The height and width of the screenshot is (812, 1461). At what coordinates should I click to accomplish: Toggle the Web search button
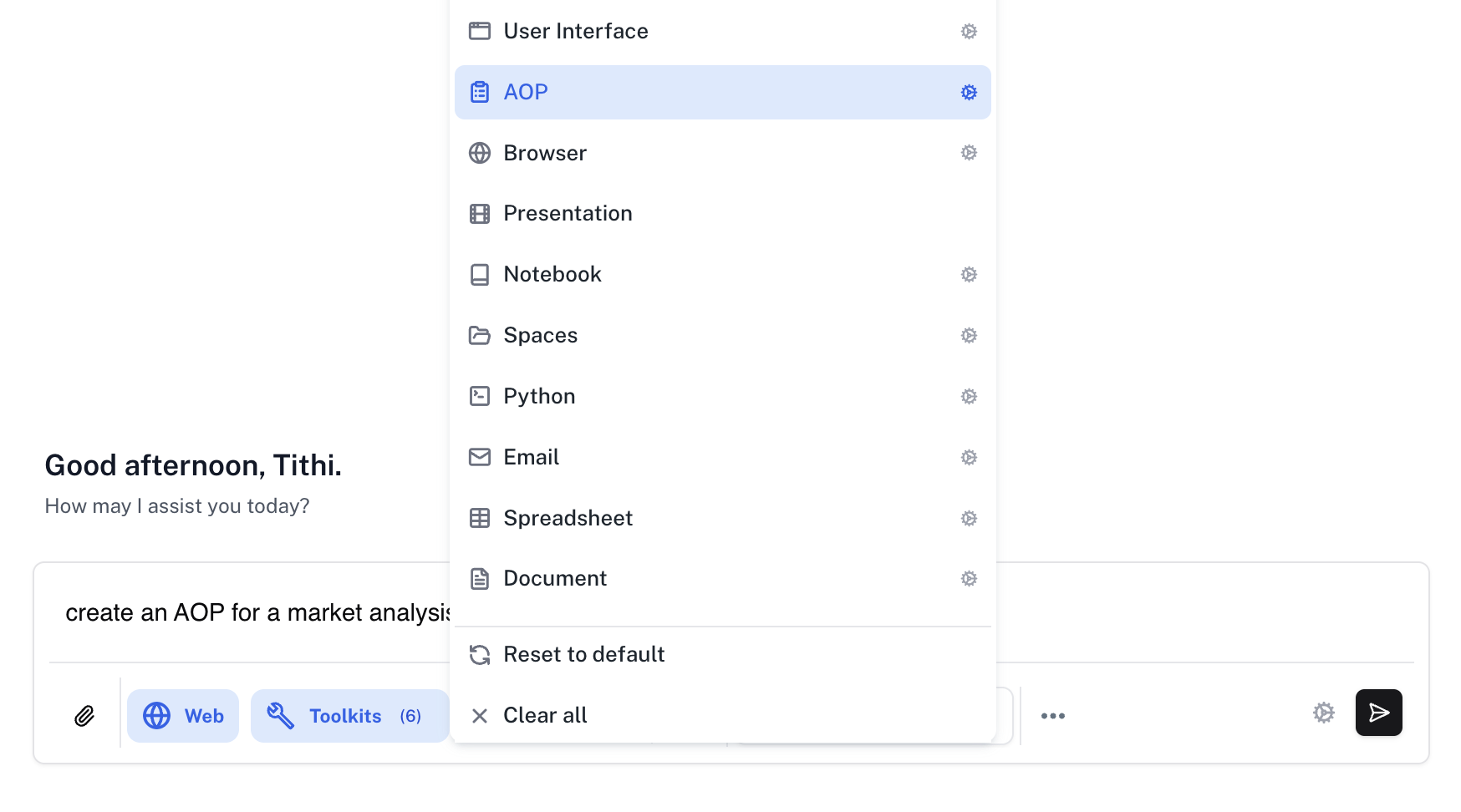tap(183, 716)
